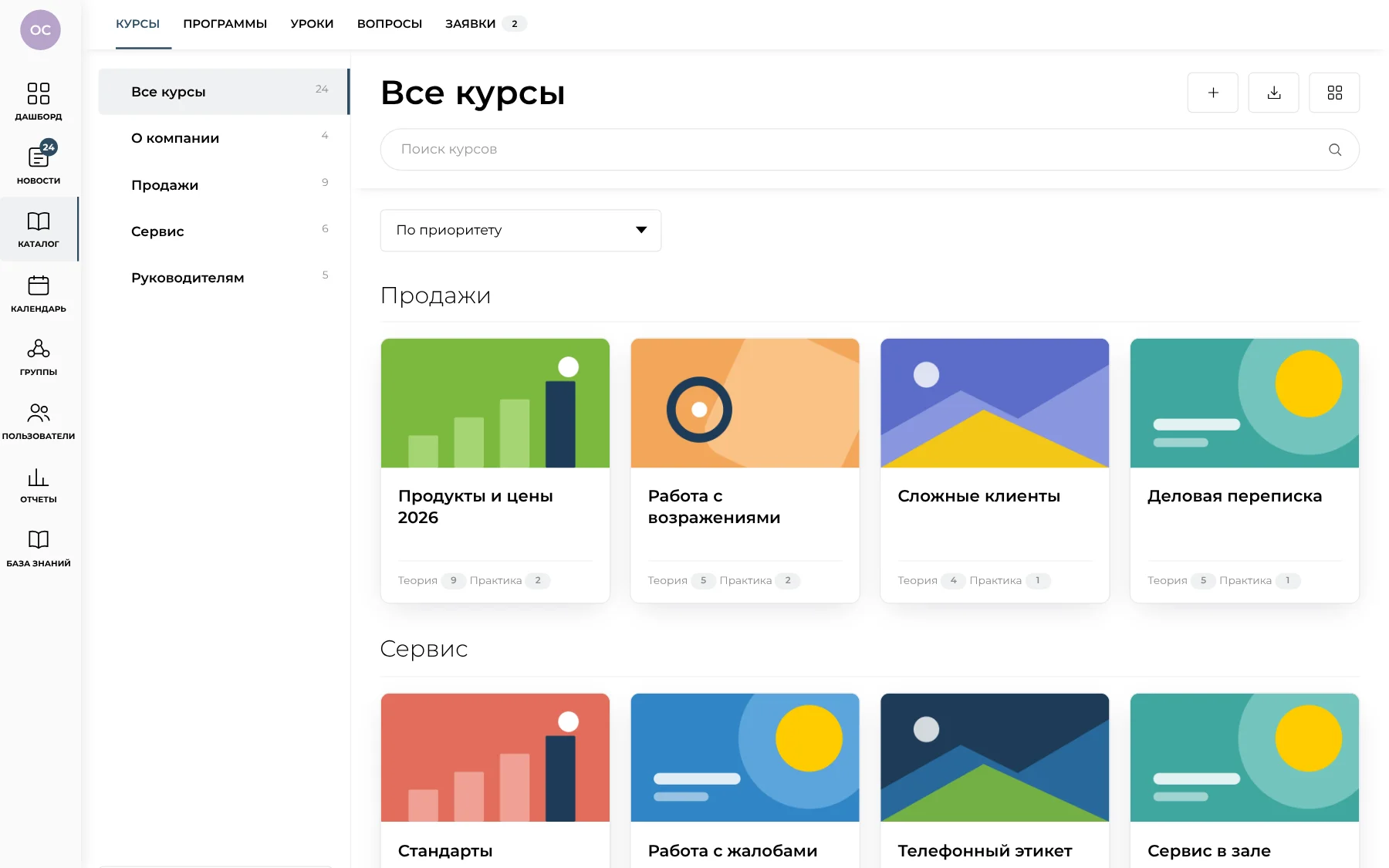1389x868 pixels.
Task: Select Сервис category in sidebar
Action: (224, 231)
